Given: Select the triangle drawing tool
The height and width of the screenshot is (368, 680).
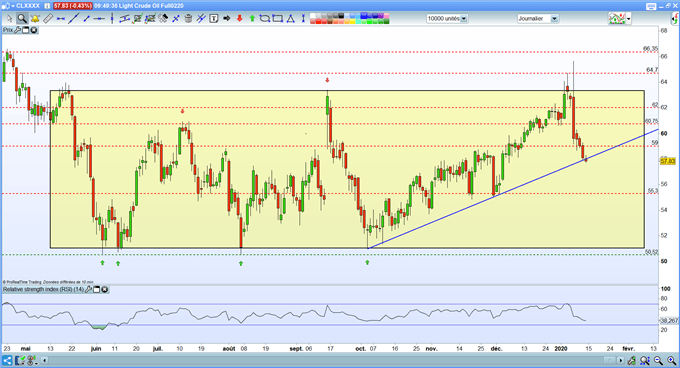Looking at the screenshot, I should (290, 19).
